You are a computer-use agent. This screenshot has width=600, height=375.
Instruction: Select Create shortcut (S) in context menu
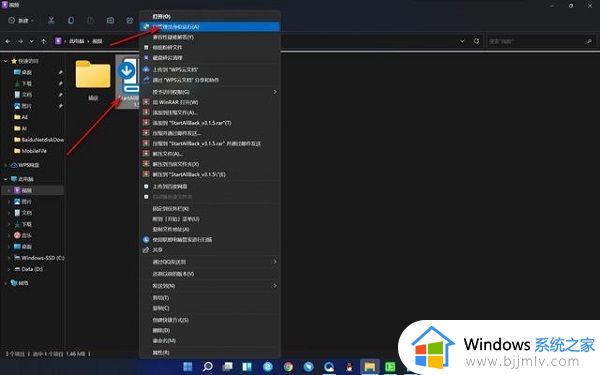click(x=170, y=320)
